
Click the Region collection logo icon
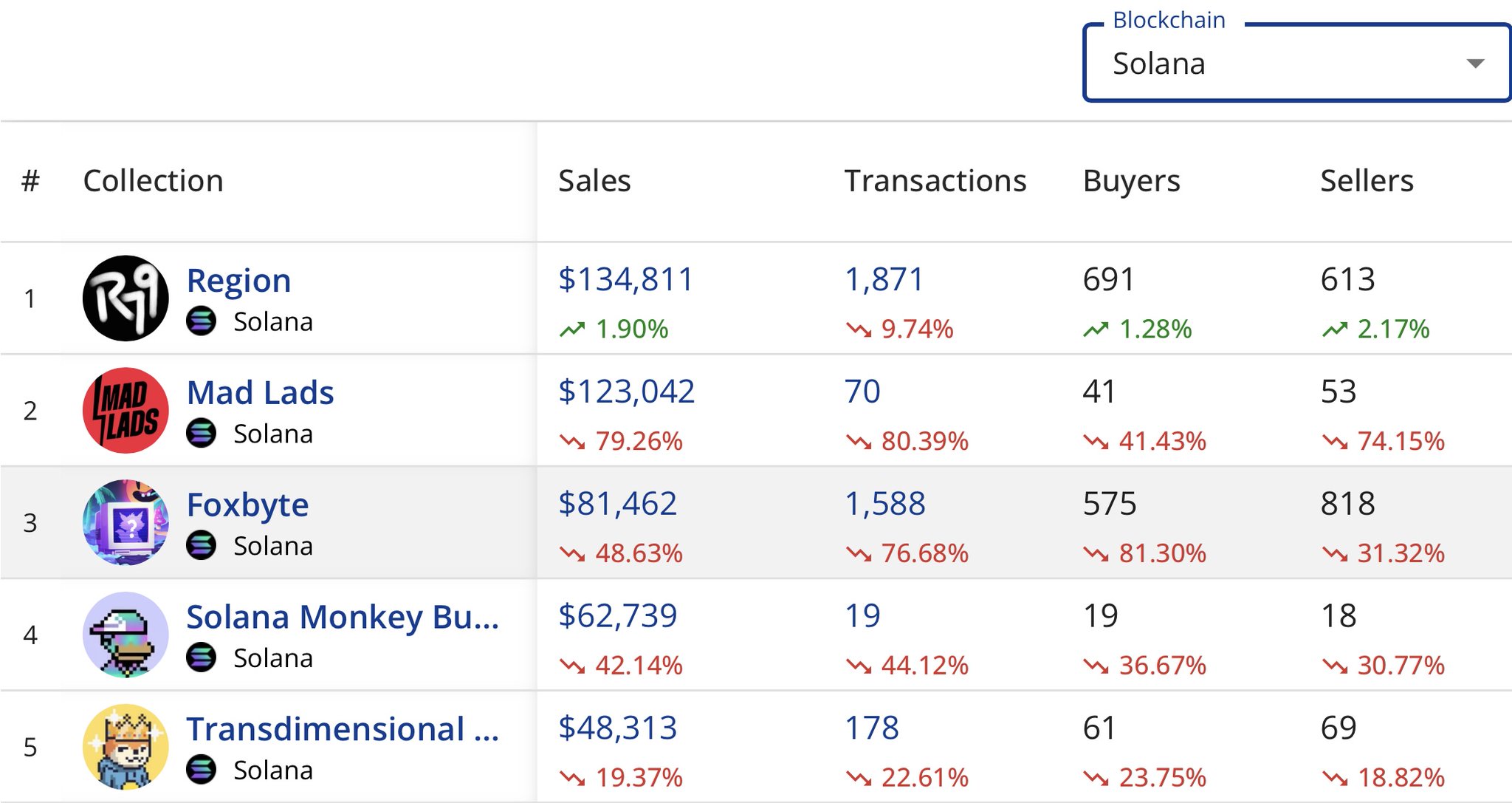click(x=126, y=298)
